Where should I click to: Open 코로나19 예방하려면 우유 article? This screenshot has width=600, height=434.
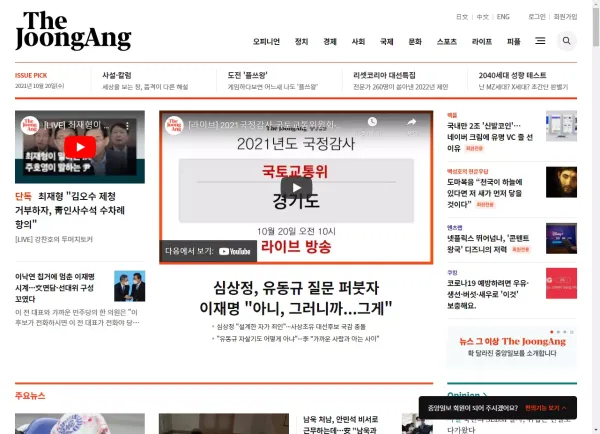488,294
